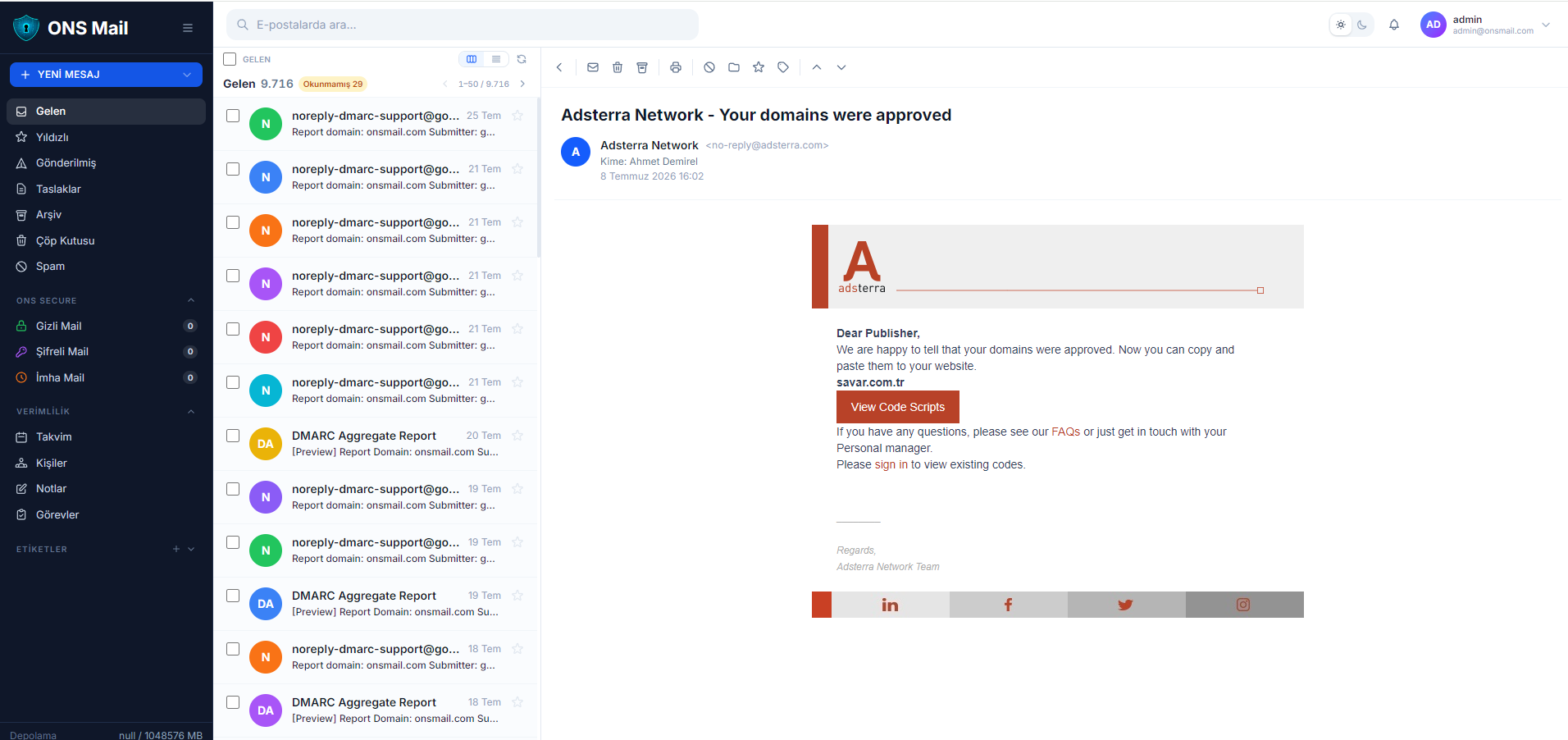The width and height of the screenshot is (1568, 740).
Task: Select the 25 Tem noreply-dmarc-support message checkbox
Action: click(233, 116)
